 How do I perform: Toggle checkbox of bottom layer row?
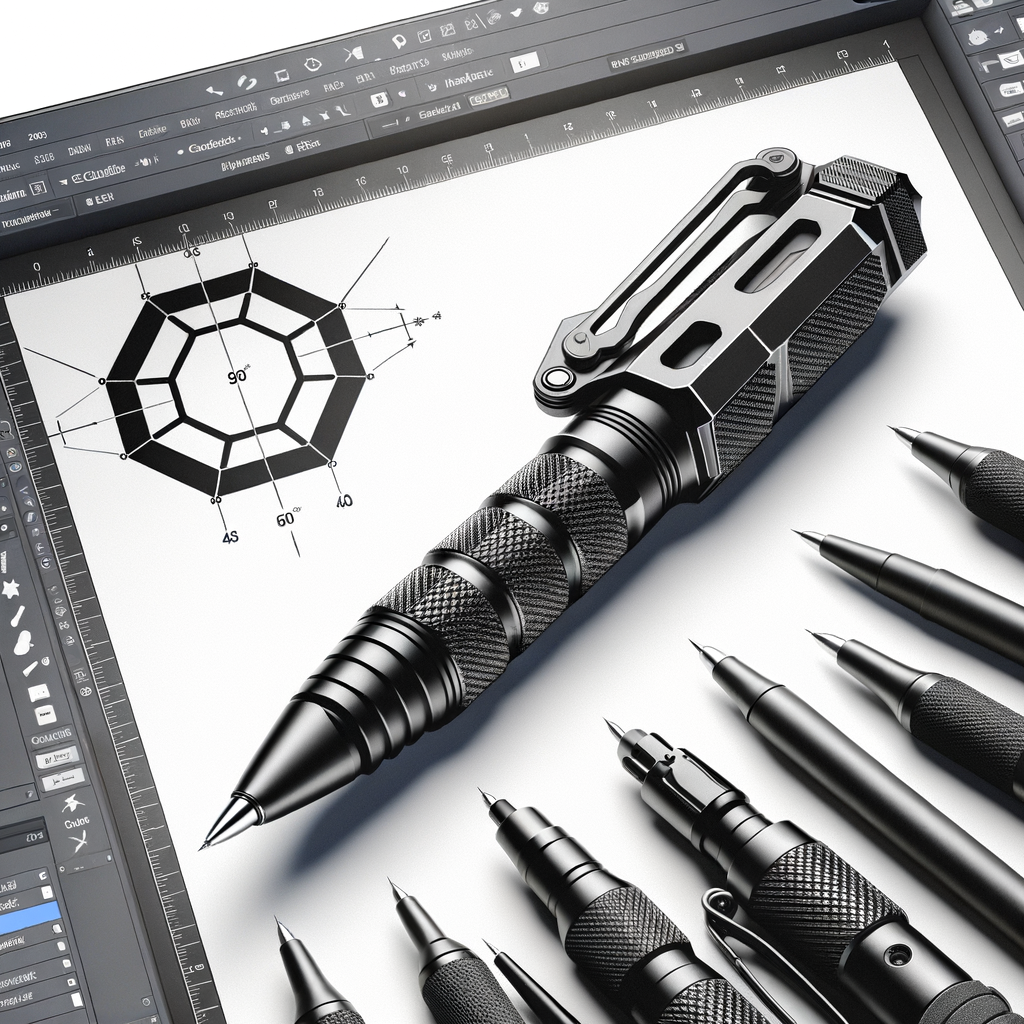[76, 1000]
